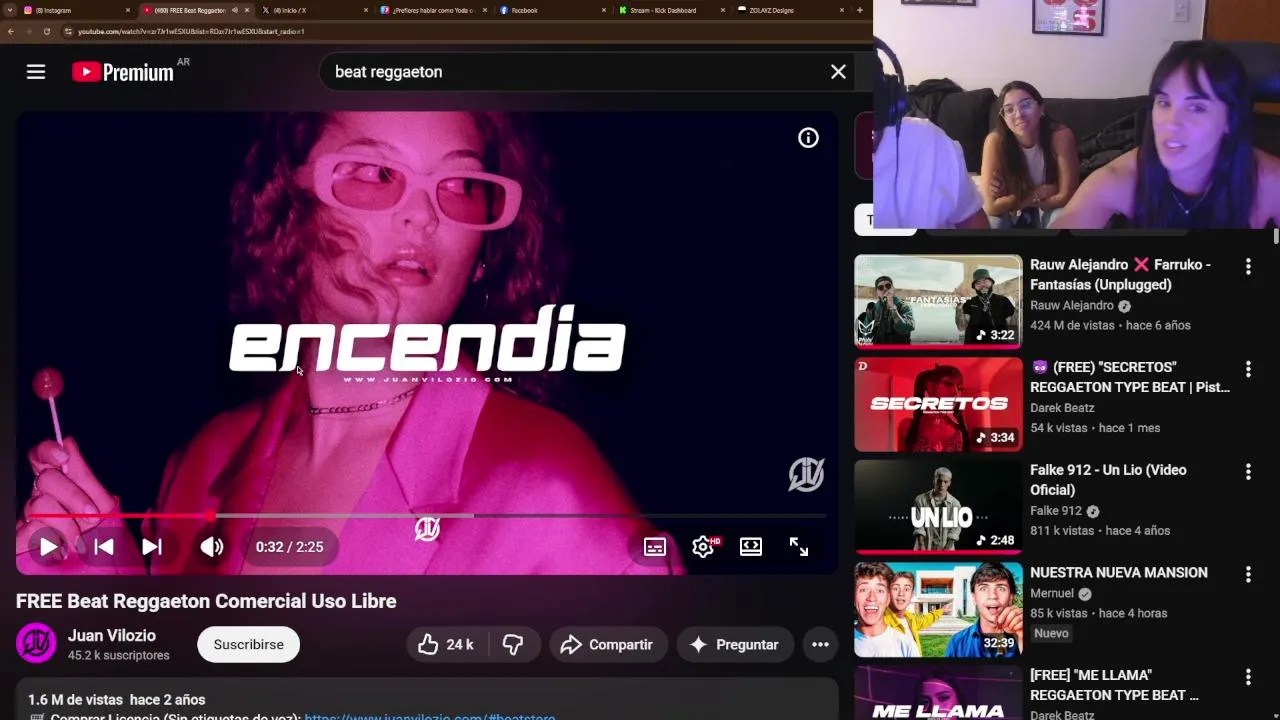Mute audio icon on the YouTube tab
The image size is (1280, 720).
(x=235, y=10)
